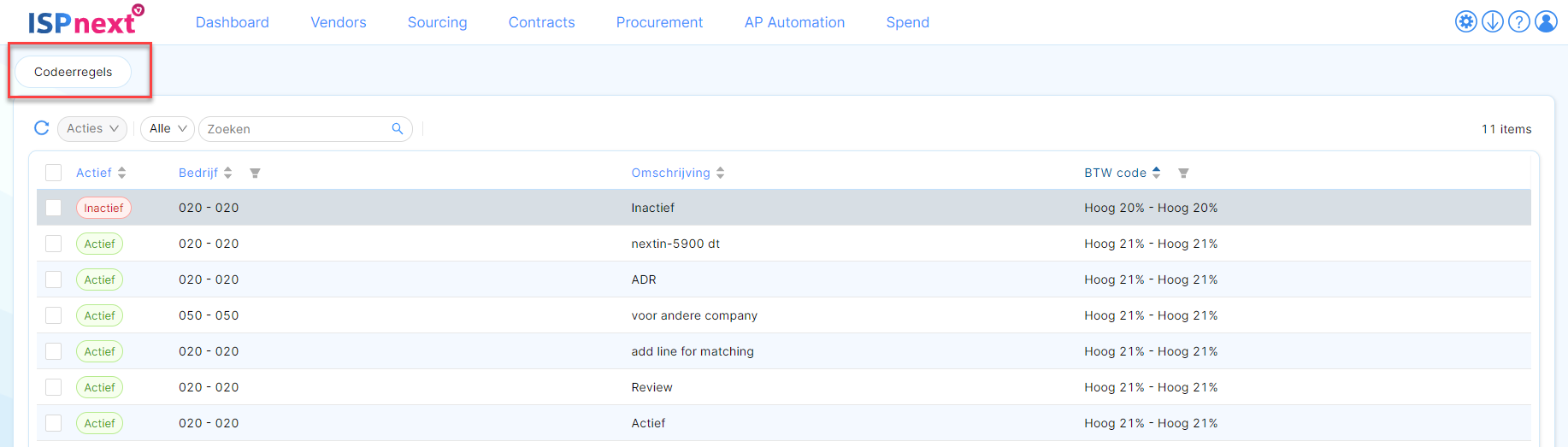Tick the select-all checkbox in header
The width and height of the screenshot is (1568, 447).
54,173
